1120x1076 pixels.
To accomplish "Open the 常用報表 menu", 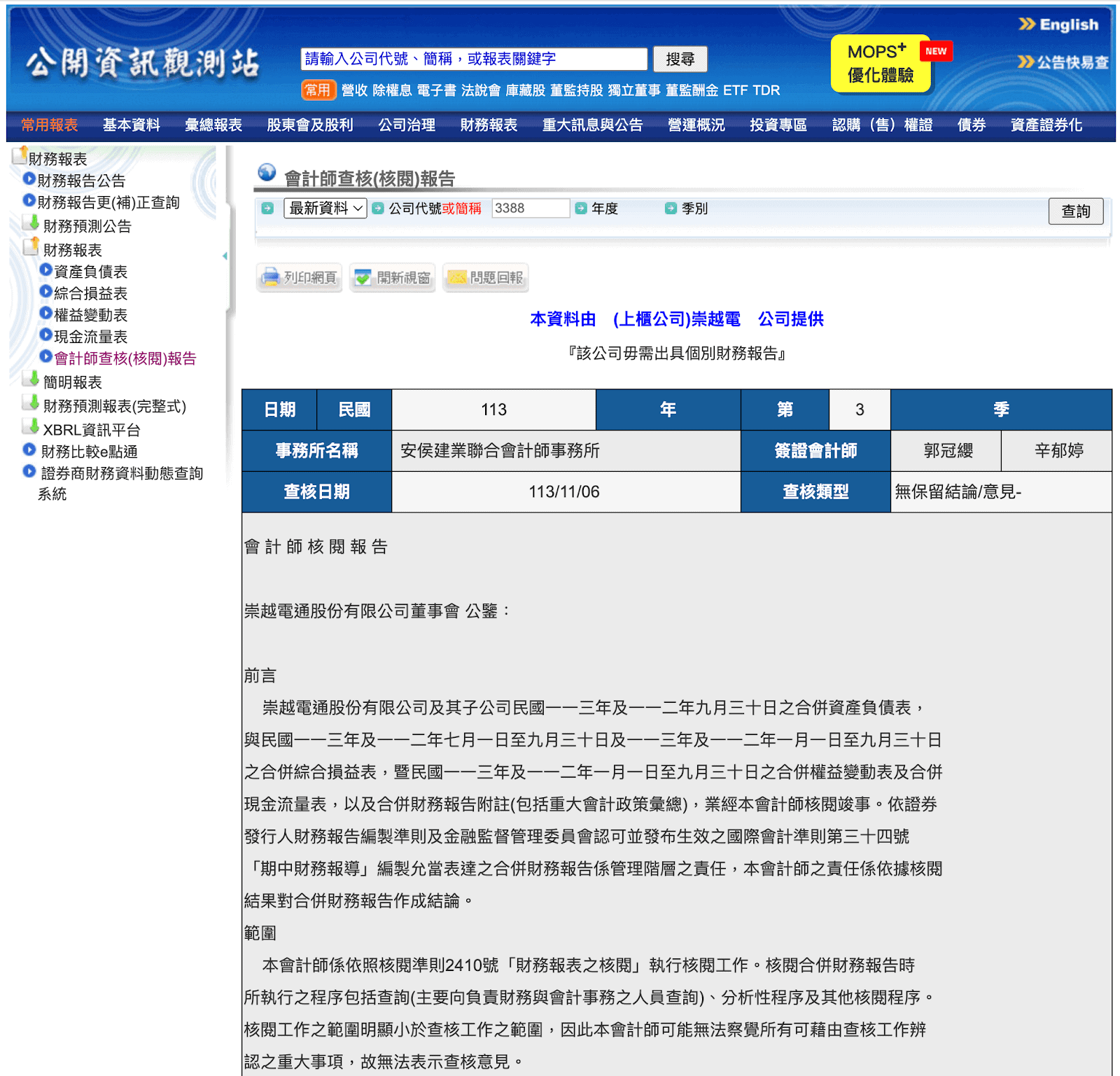I will (x=50, y=125).
